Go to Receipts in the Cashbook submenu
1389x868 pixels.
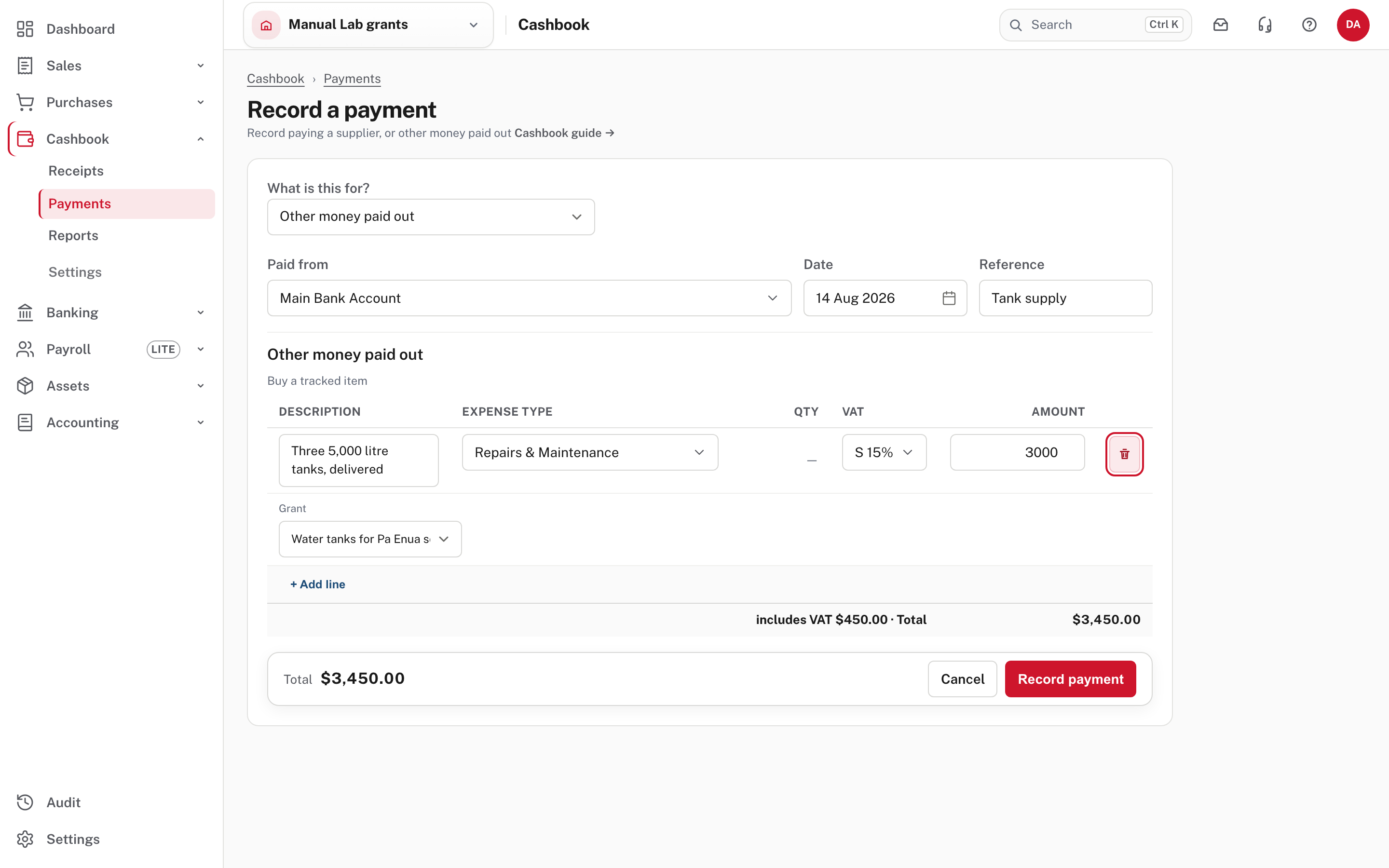[x=76, y=171]
